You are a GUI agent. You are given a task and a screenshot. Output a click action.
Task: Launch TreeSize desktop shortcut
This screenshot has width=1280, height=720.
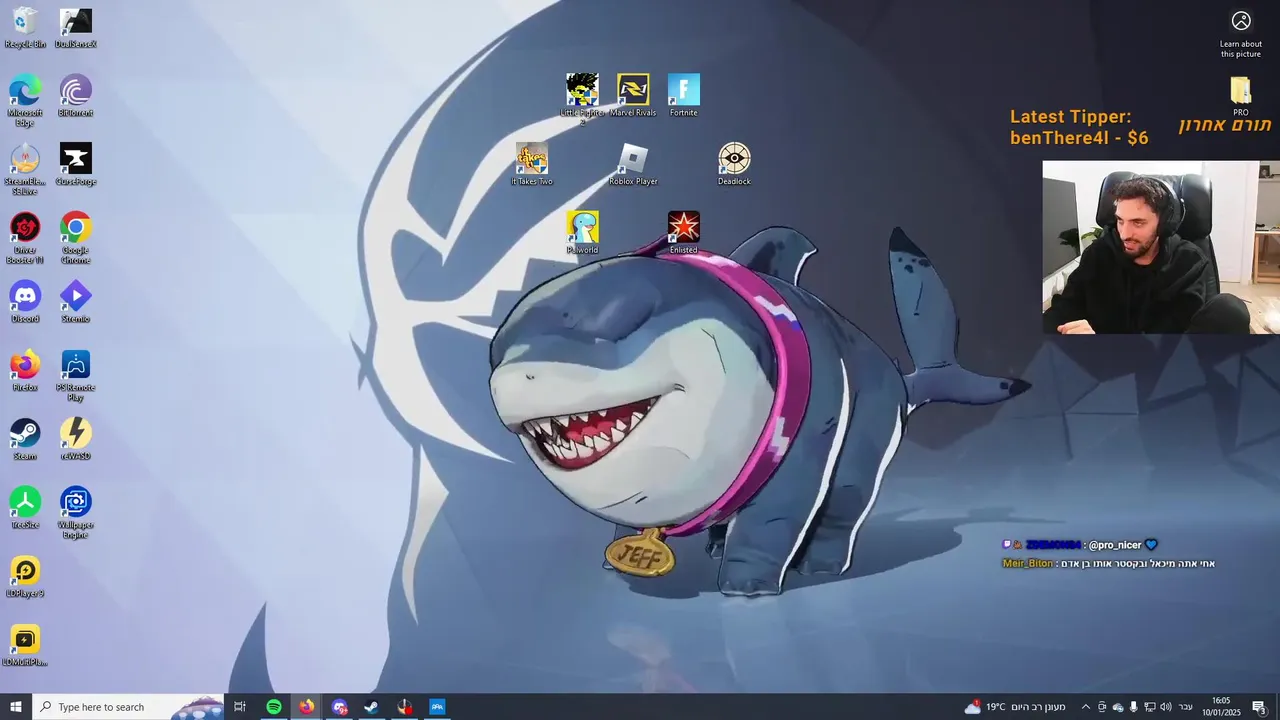pyautogui.click(x=25, y=507)
